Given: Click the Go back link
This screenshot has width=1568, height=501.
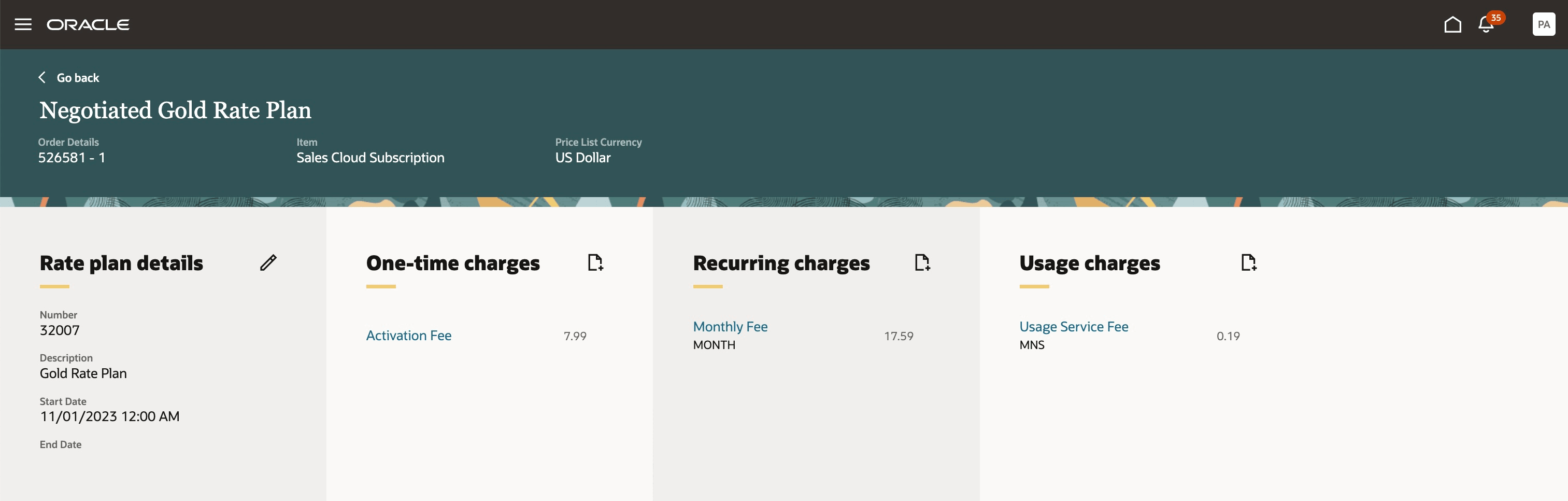Looking at the screenshot, I should pyautogui.click(x=78, y=77).
